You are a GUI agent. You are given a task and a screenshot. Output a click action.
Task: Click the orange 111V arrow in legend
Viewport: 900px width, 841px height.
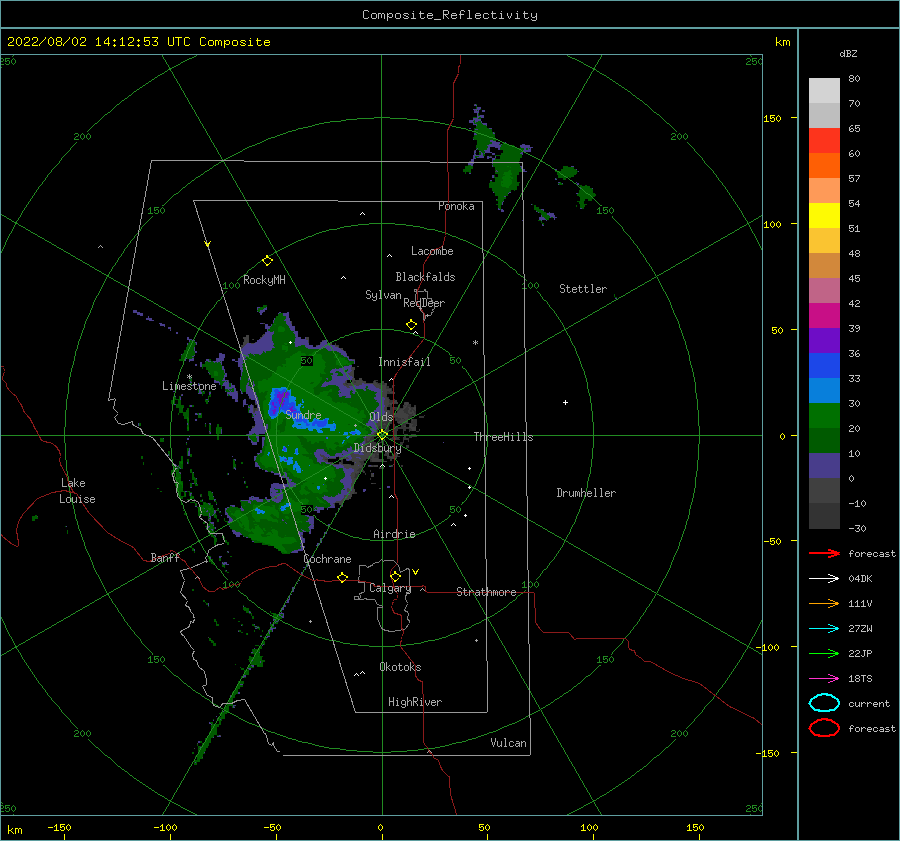[824, 603]
